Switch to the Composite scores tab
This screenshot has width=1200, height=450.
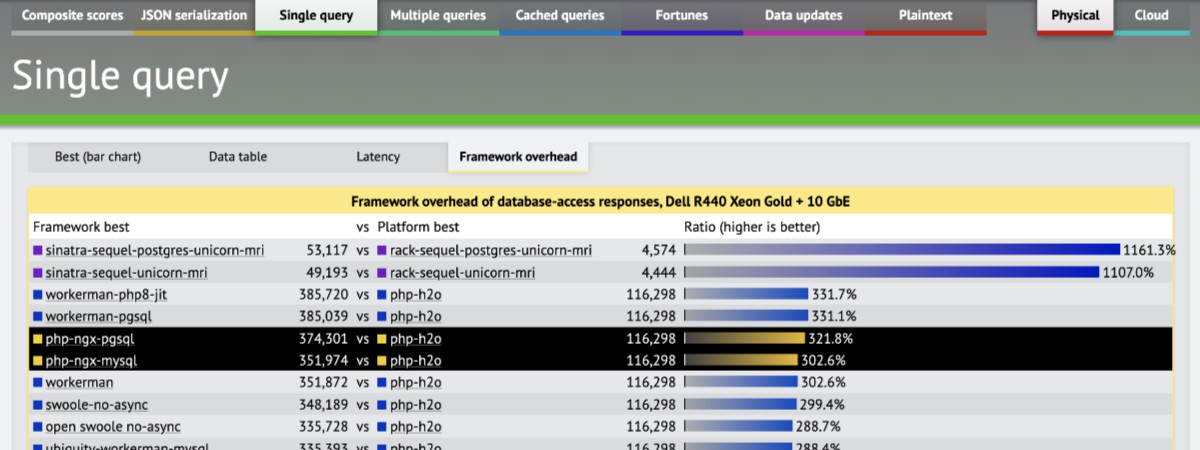click(x=72, y=16)
